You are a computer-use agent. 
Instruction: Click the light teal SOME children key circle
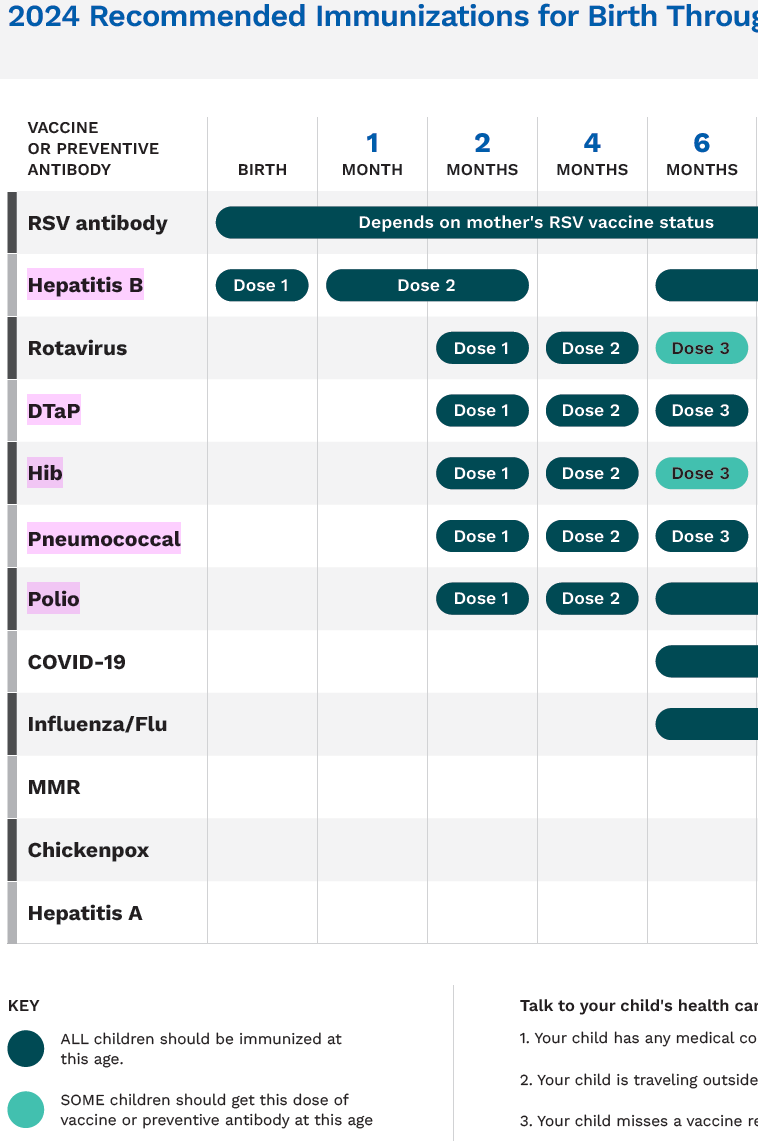(x=26, y=1109)
